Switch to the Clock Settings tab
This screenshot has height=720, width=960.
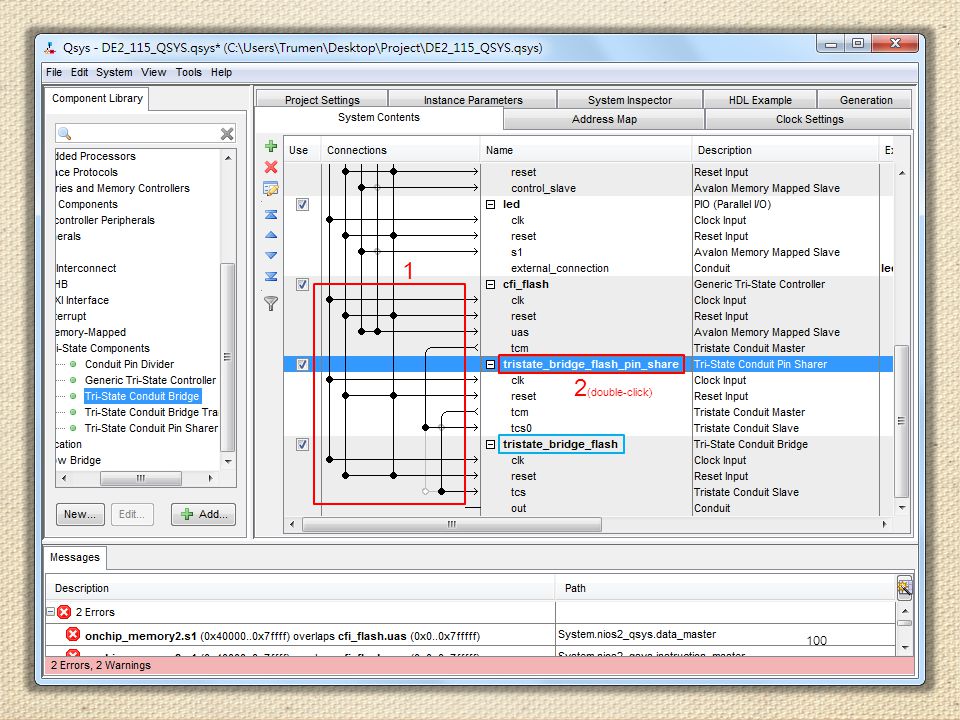[809, 119]
